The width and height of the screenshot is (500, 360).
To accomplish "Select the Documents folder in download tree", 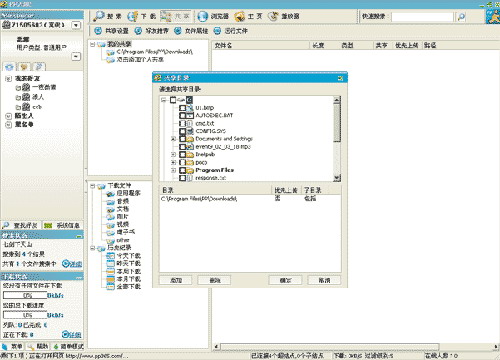I will pyautogui.click(x=118, y=209).
